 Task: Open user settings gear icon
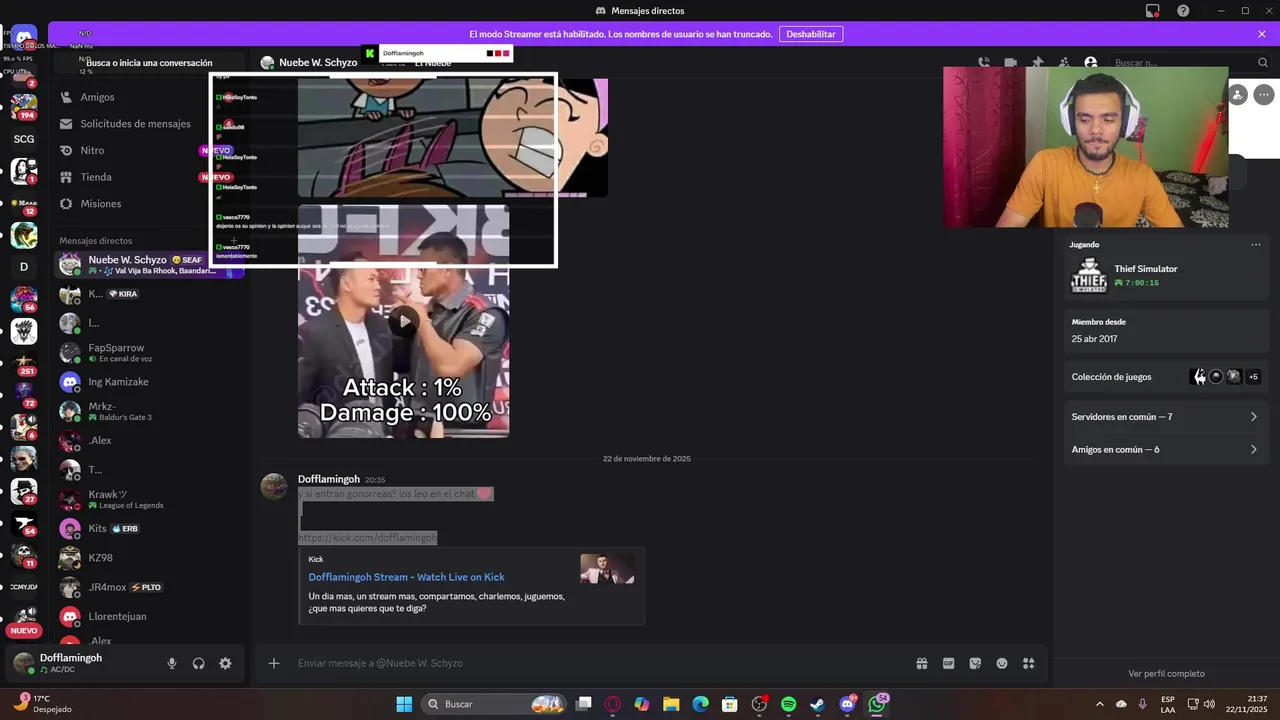tap(225, 663)
